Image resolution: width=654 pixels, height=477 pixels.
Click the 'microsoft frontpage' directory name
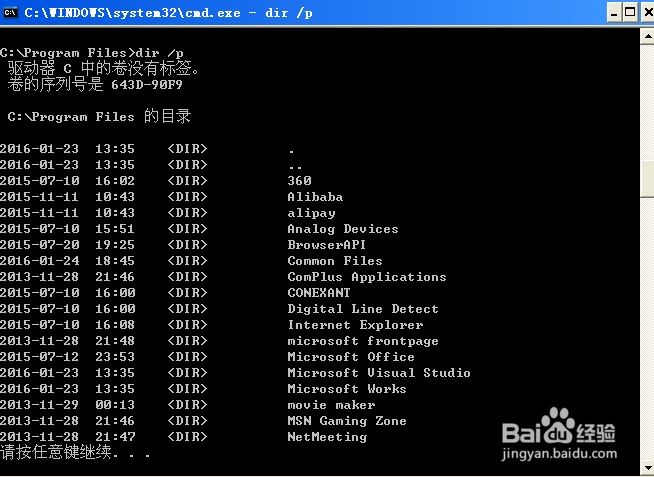point(363,341)
